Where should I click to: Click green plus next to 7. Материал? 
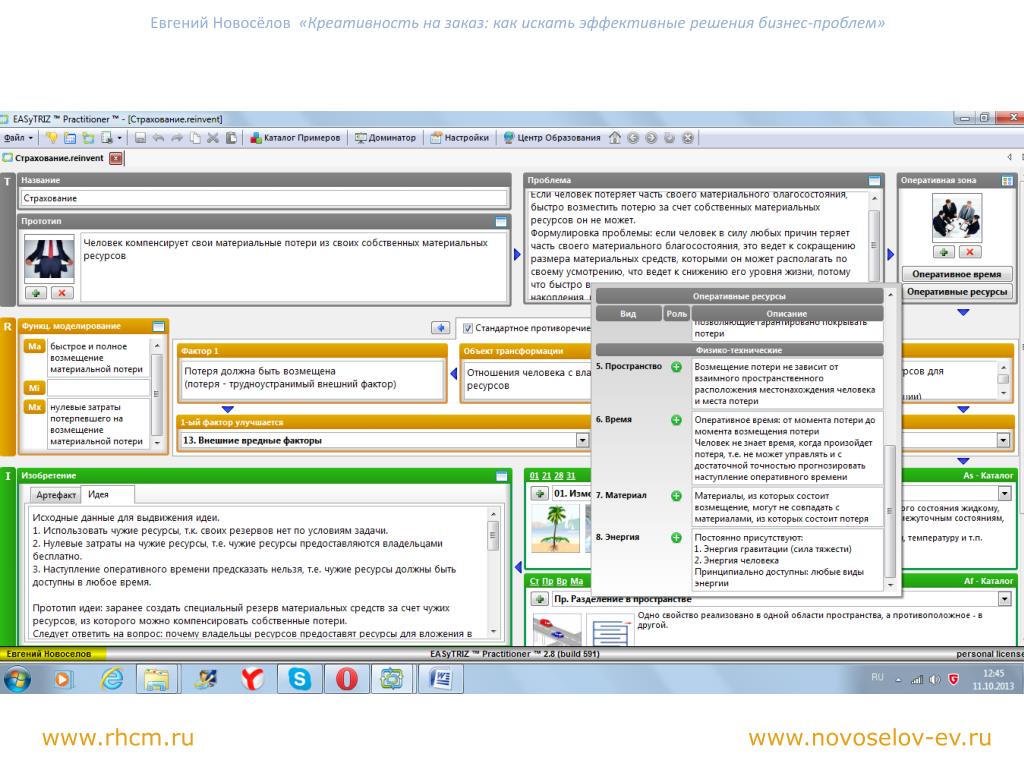(x=677, y=496)
